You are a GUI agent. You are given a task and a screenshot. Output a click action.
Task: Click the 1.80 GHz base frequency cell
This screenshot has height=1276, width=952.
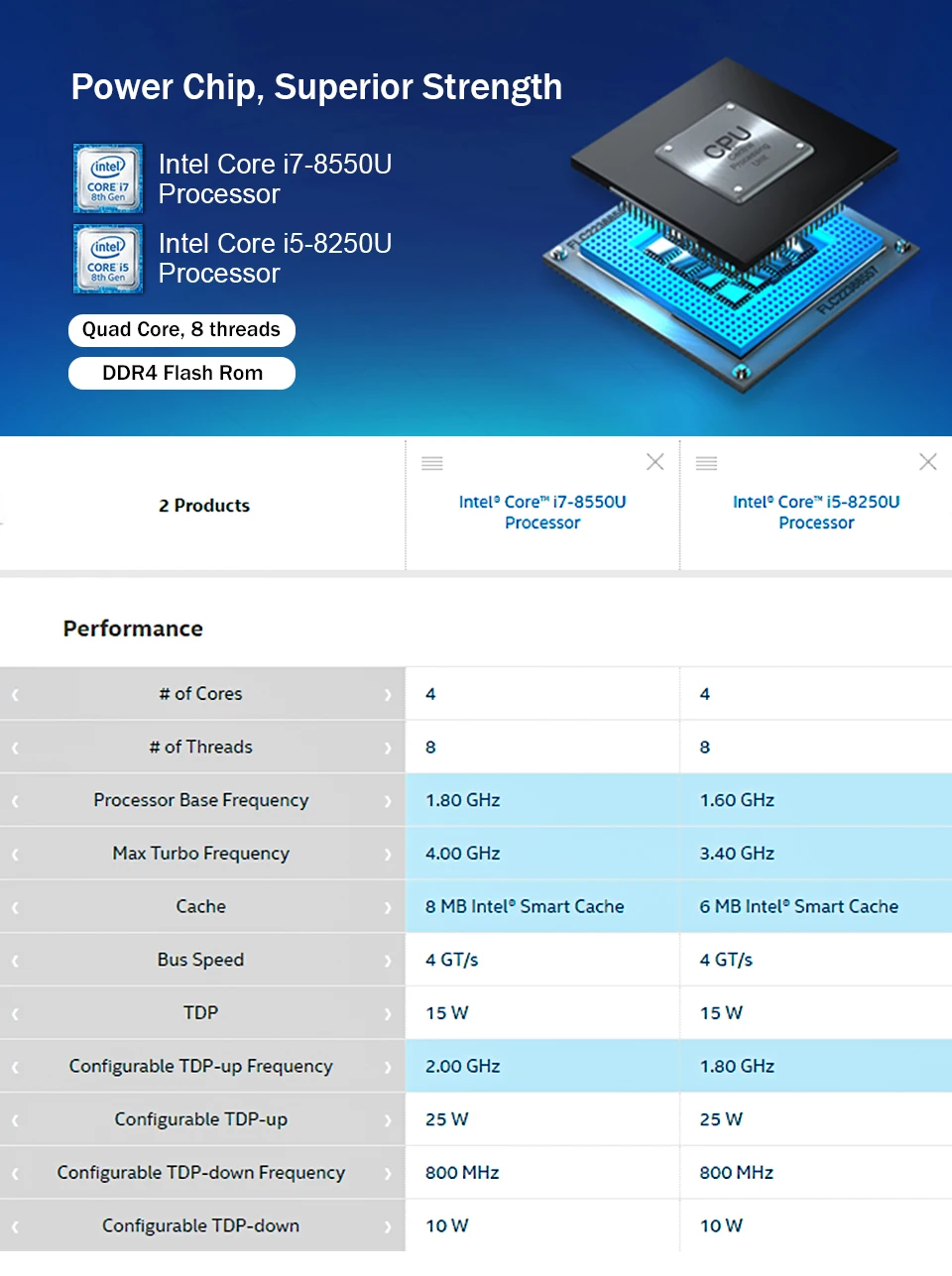coord(542,800)
